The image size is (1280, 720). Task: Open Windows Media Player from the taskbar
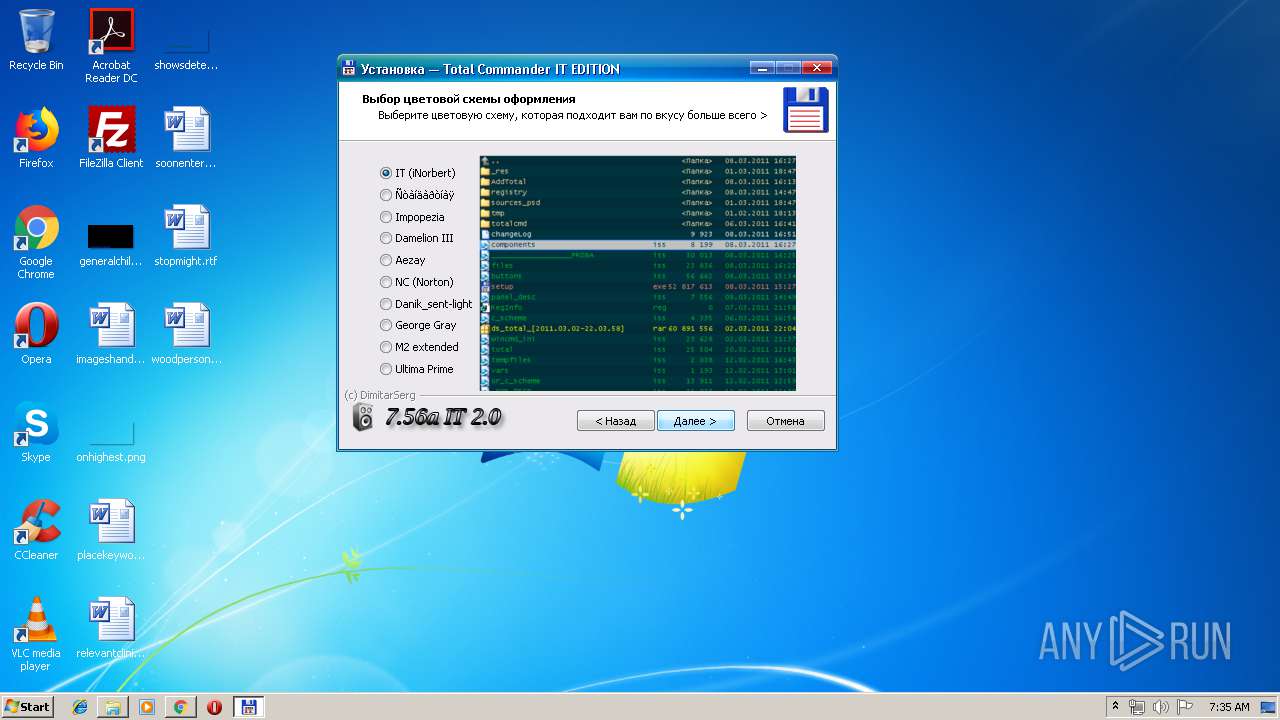click(147, 707)
